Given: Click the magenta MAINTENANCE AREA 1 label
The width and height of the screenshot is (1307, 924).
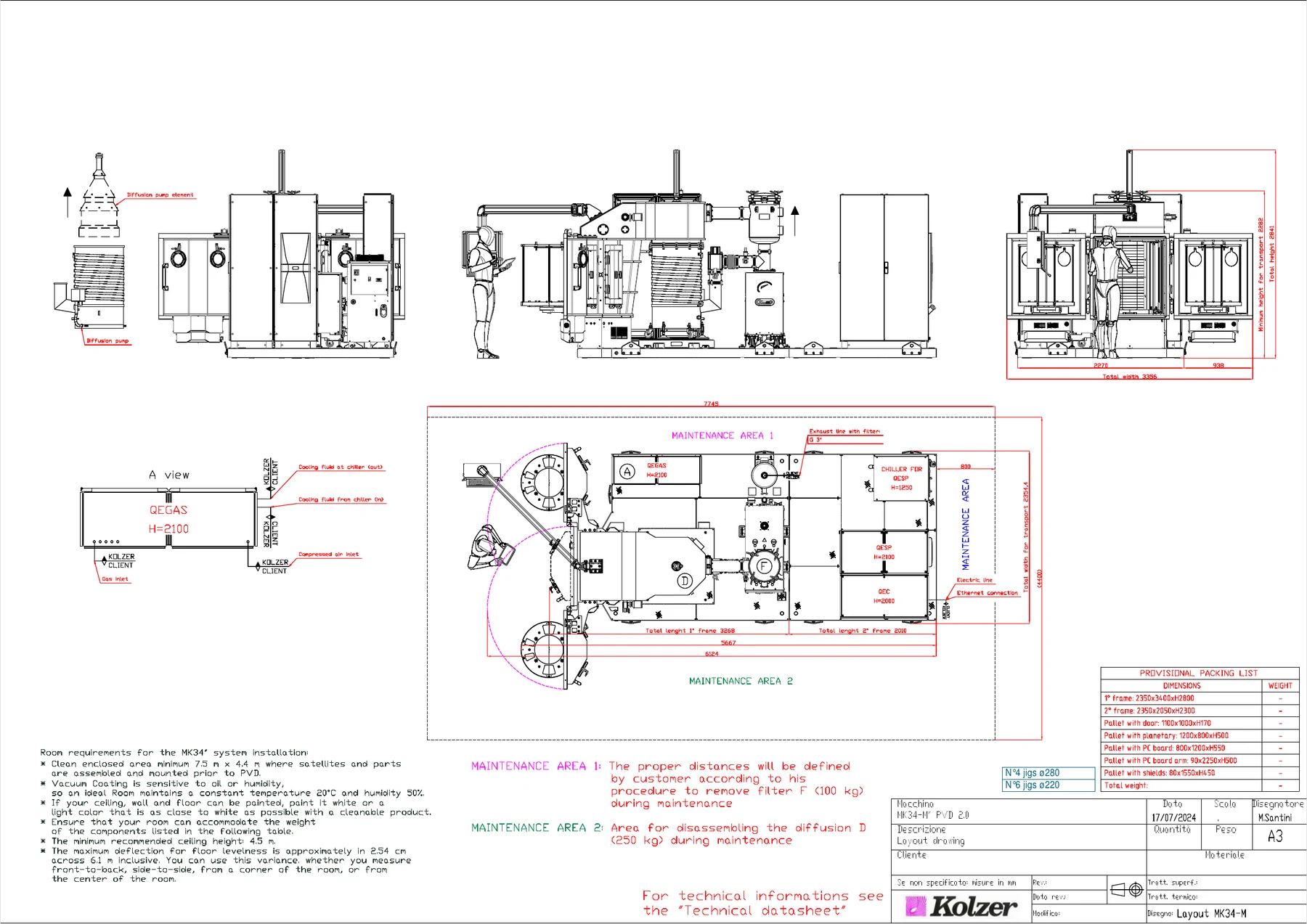Looking at the screenshot, I should [722, 436].
